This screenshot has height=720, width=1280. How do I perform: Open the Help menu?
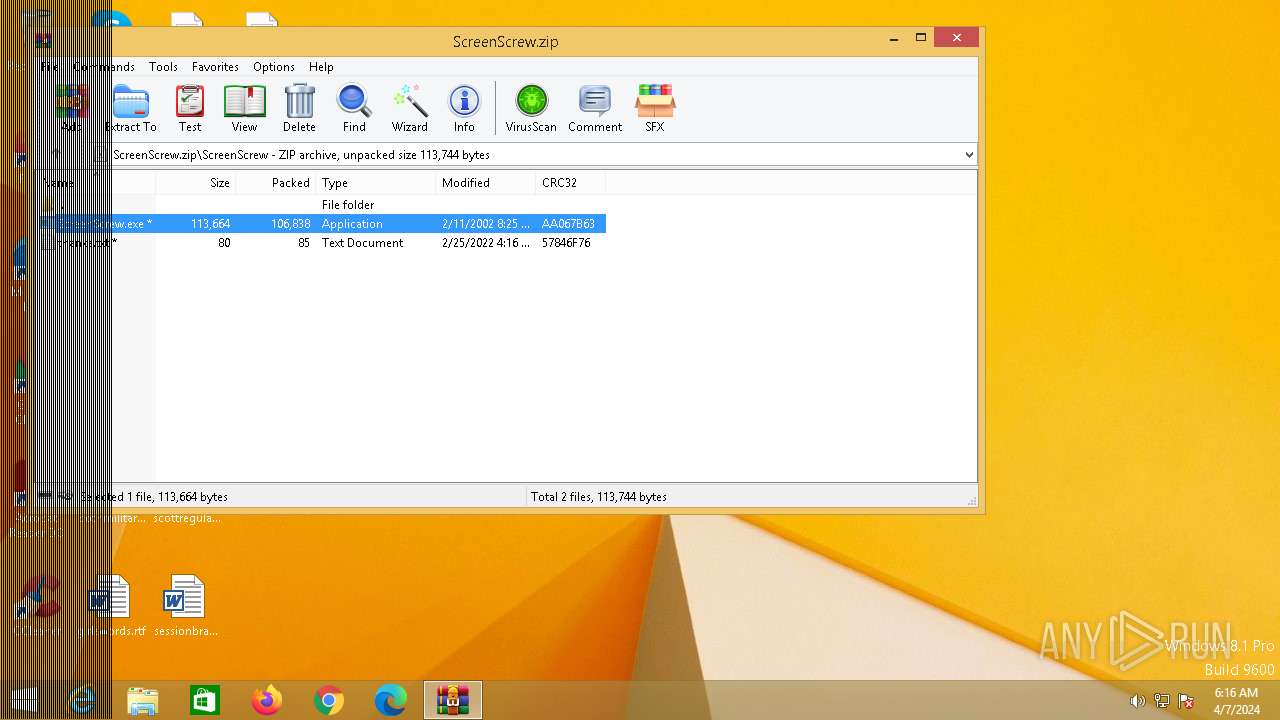321,67
